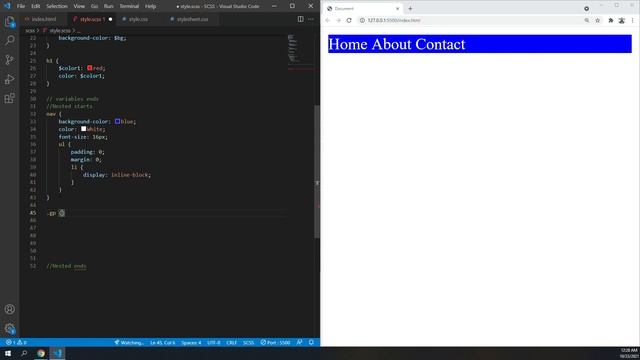Open the Explorer view in activity bar
640x360 pixels.
9,22
